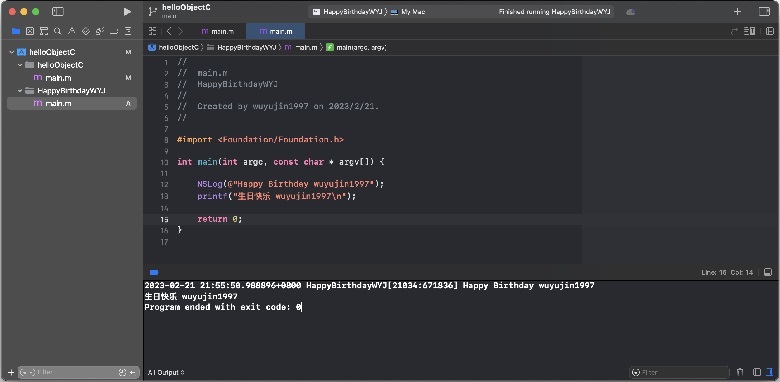This screenshot has height=382, width=780.
Task: Click the NSLog line in code
Action: (x=291, y=184)
